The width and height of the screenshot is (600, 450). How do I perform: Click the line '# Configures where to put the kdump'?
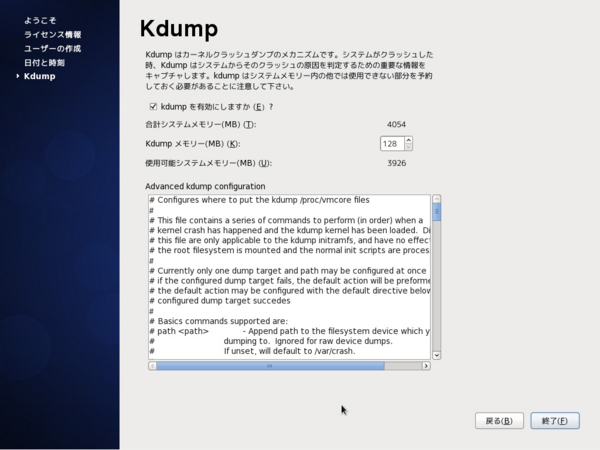[x=259, y=200]
